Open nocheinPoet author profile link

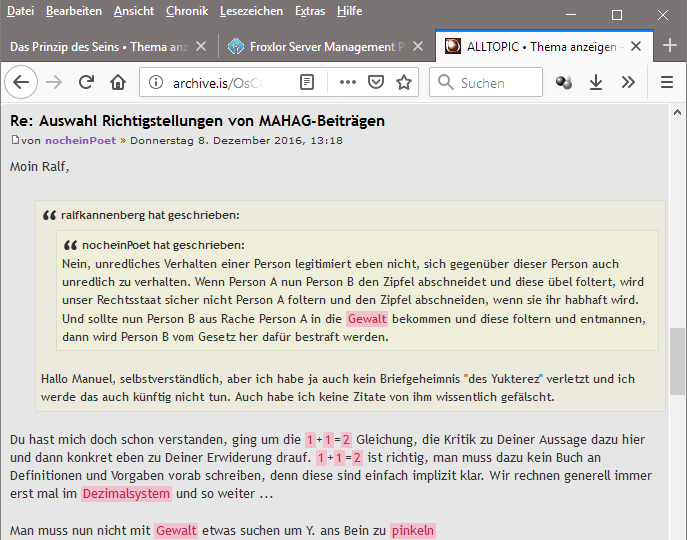pos(80,140)
